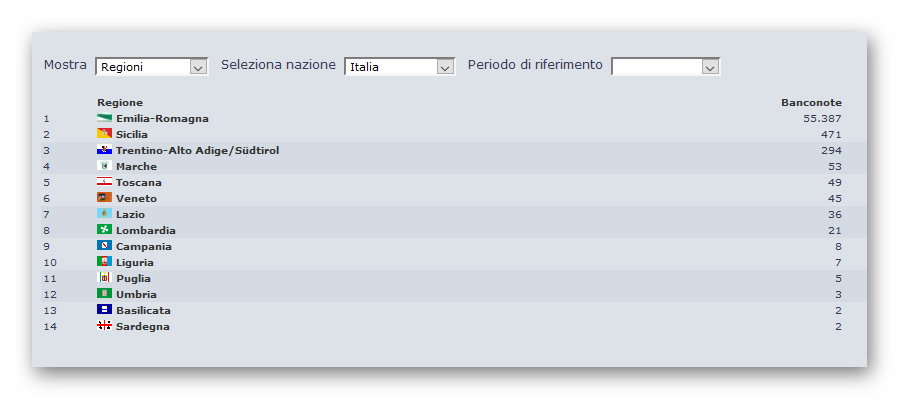Click the Veneto flag icon

click(x=104, y=198)
